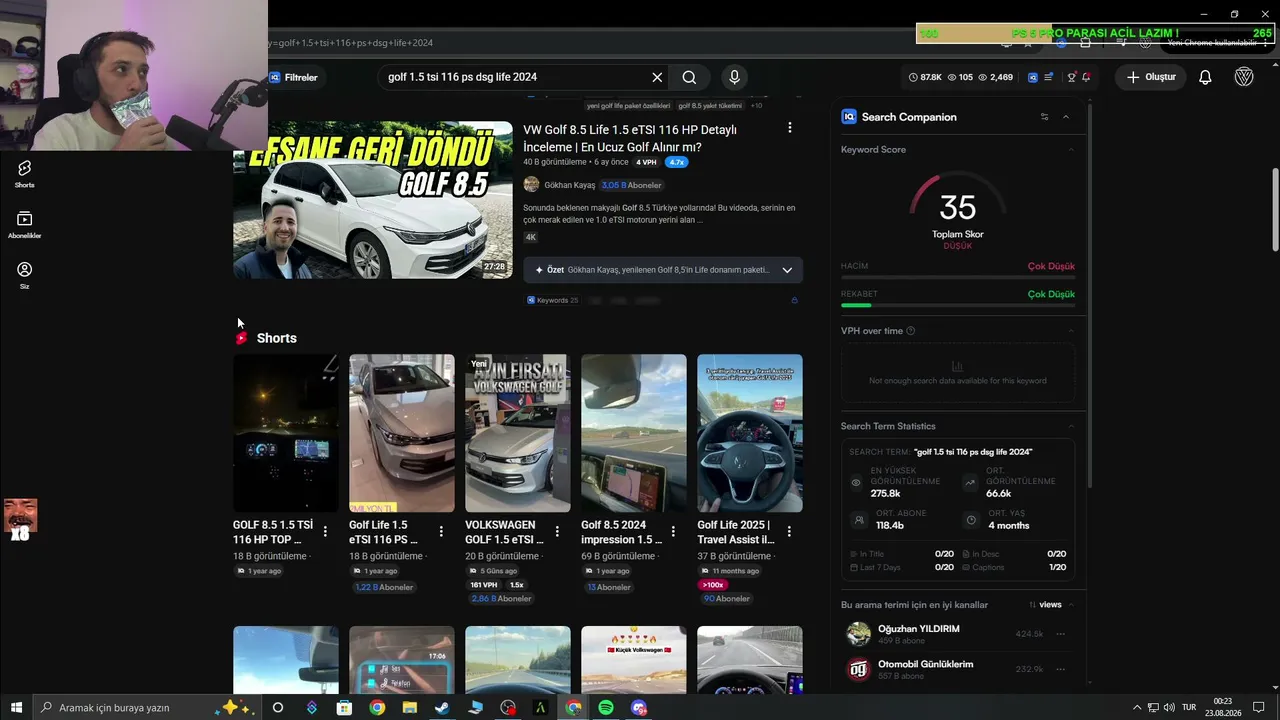Open options for 'VOLKSWAGEN GOLF 1.5 eTSI' short

click(557, 532)
